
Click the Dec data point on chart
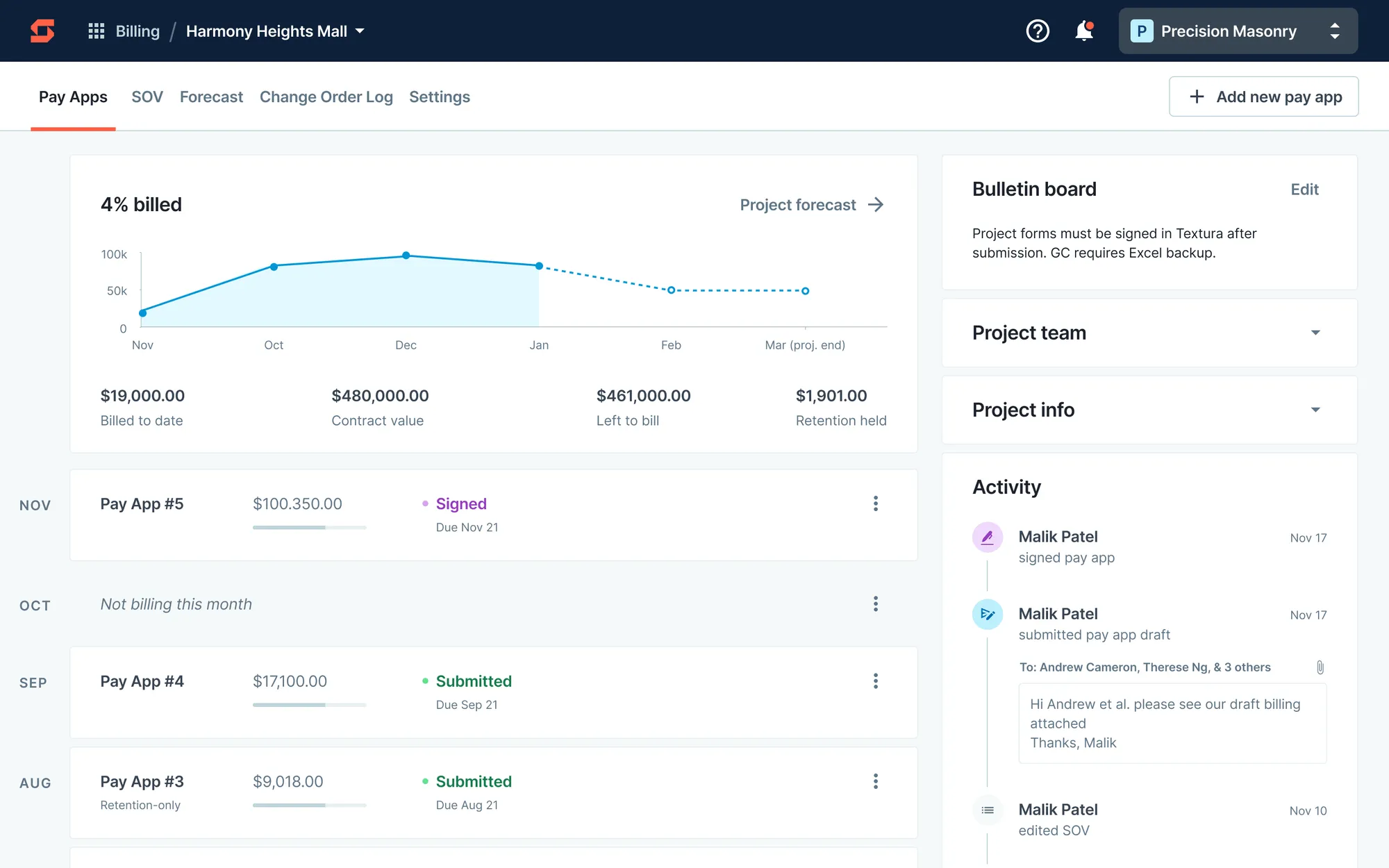click(x=406, y=256)
